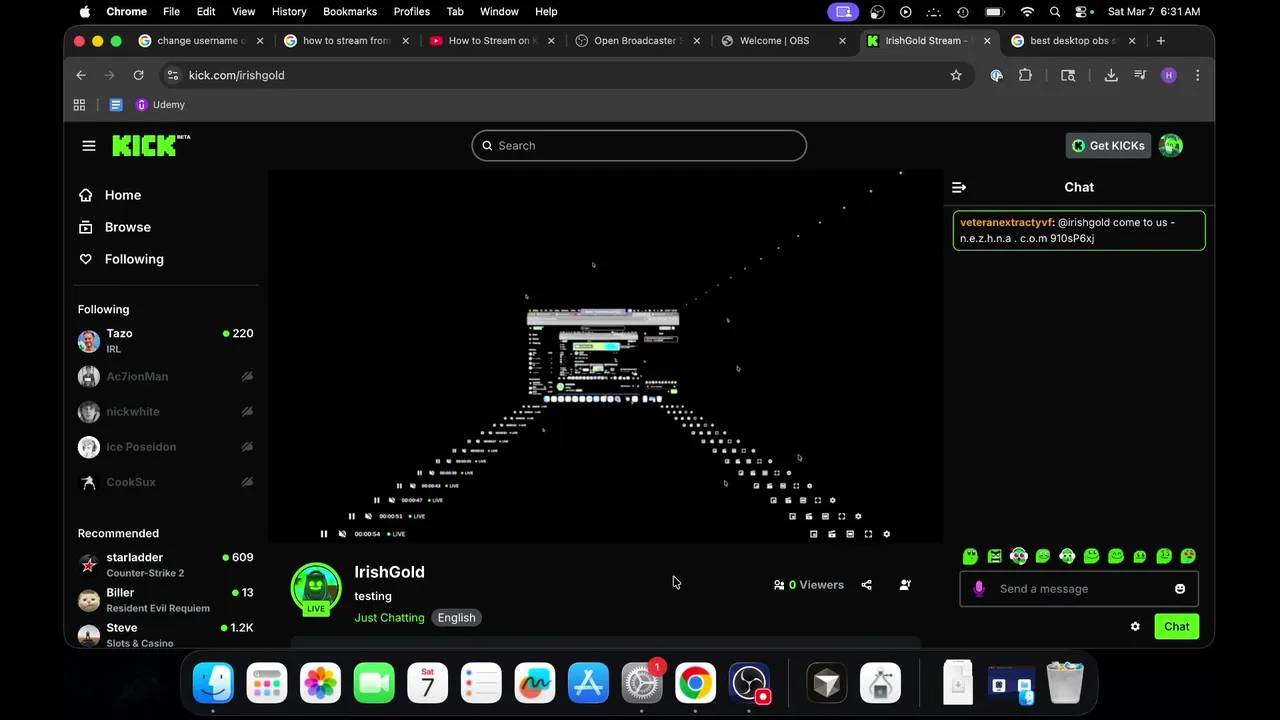
Task: Open the Bookmarks menu
Action: pyautogui.click(x=350, y=12)
